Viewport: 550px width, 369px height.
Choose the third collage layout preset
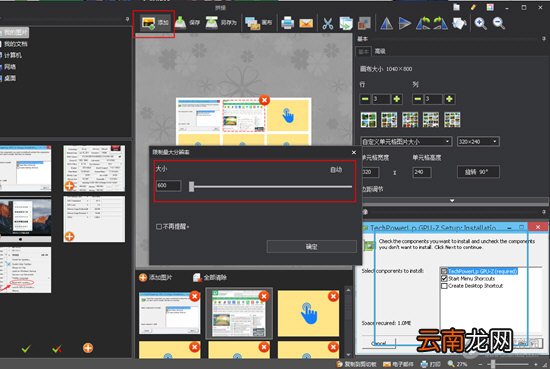pyautogui.click(x=410, y=120)
